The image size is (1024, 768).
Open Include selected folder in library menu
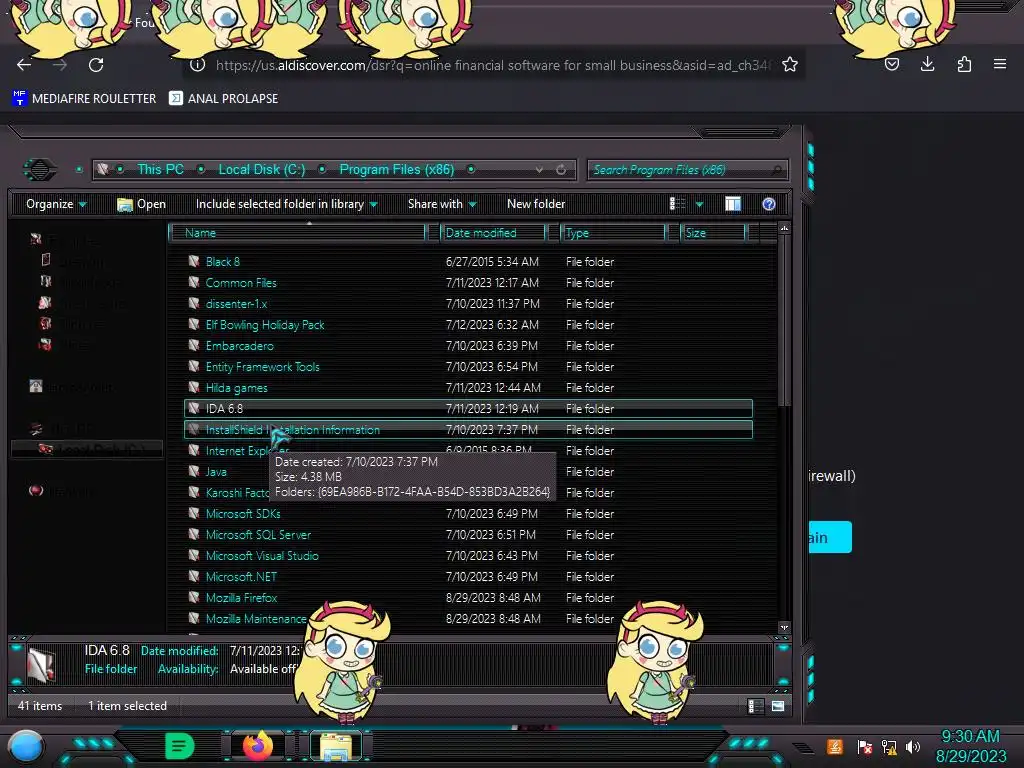(286, 204)
